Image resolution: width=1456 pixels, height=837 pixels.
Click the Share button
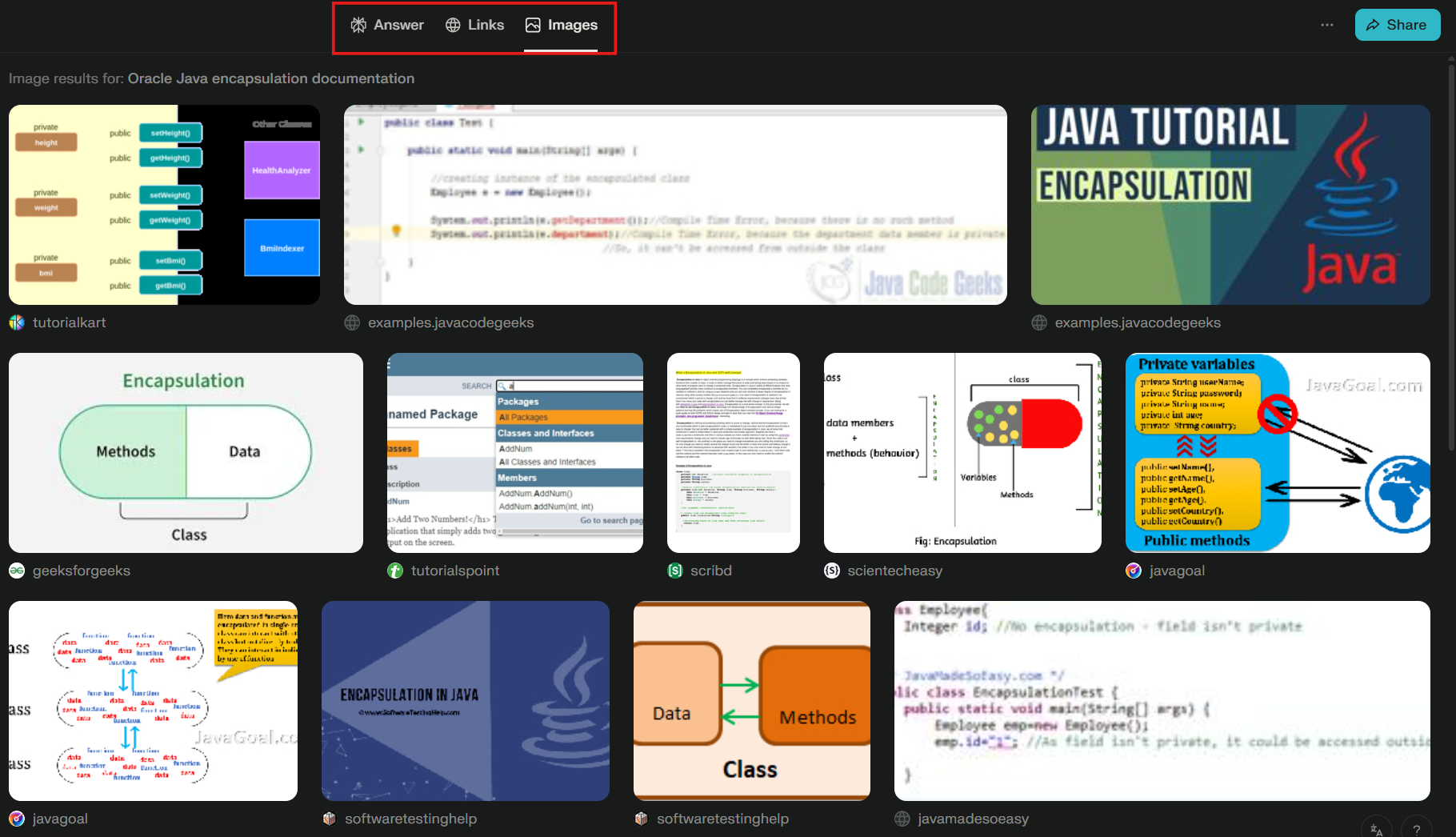coord(1397,25)
